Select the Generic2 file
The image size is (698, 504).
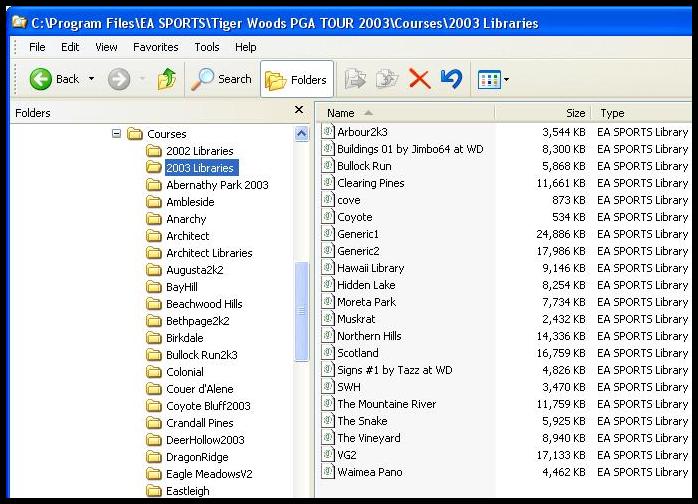358,251
